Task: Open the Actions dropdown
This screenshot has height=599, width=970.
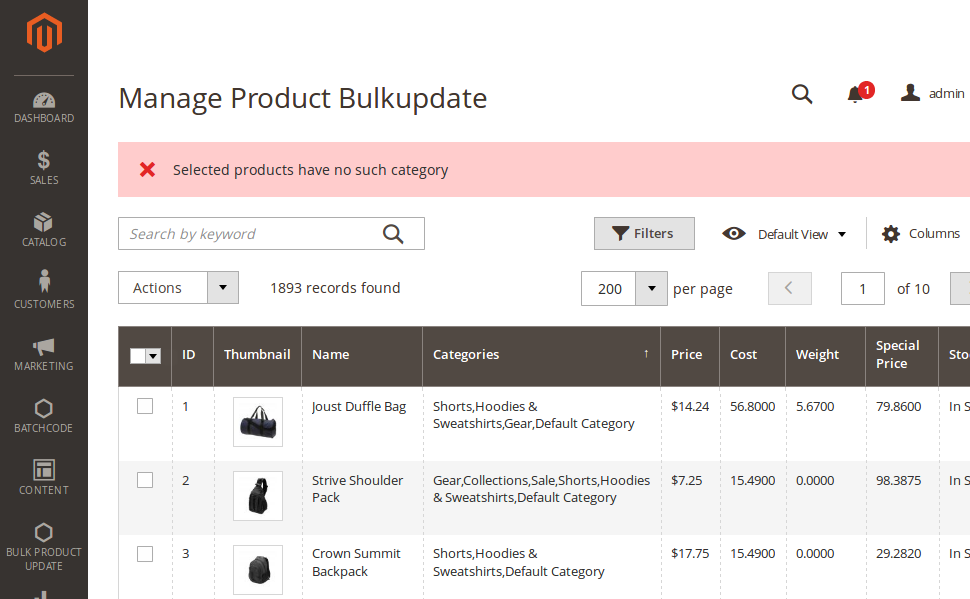Action: tap(178, 288)
